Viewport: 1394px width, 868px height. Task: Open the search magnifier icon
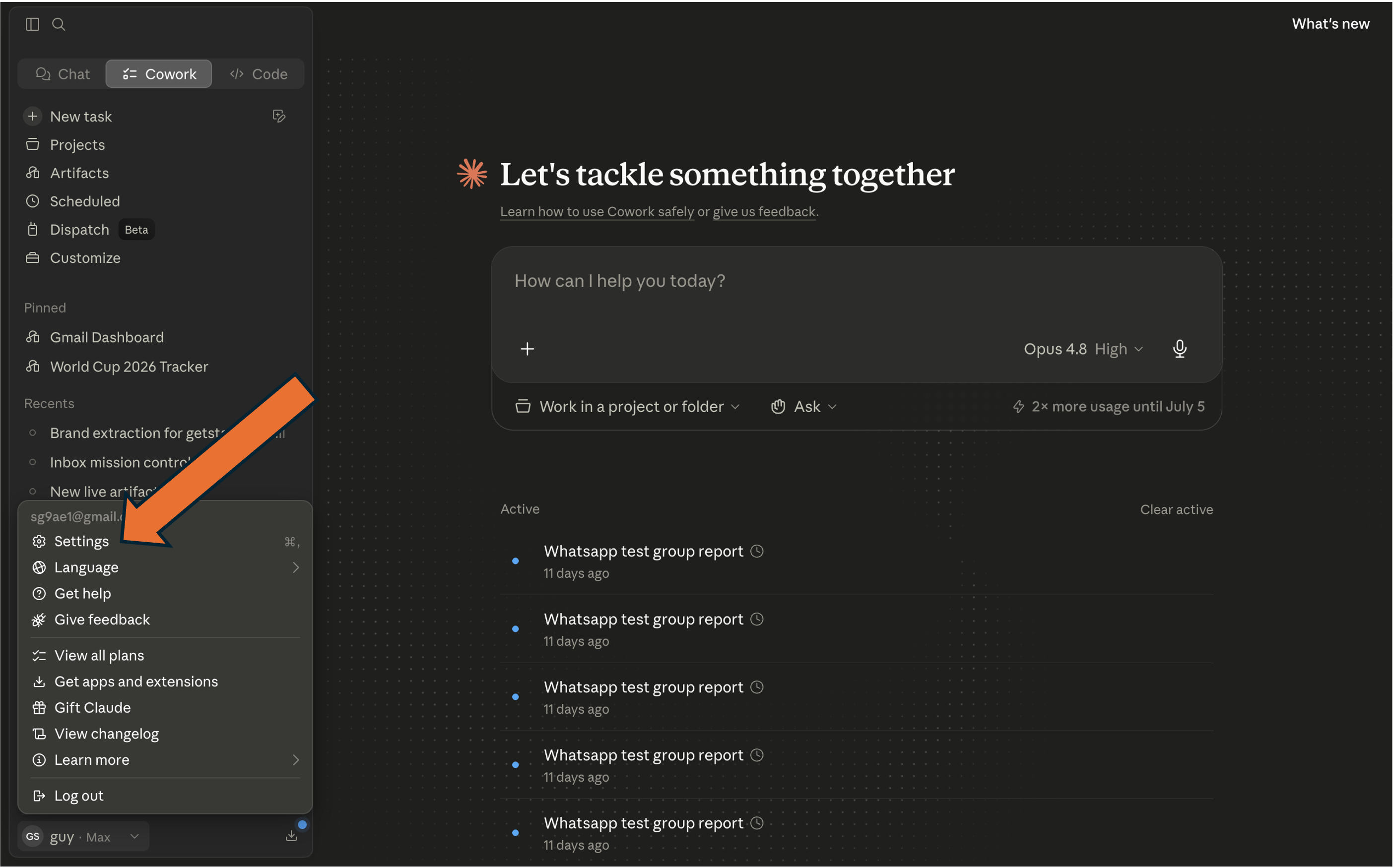tap(59, 24)
